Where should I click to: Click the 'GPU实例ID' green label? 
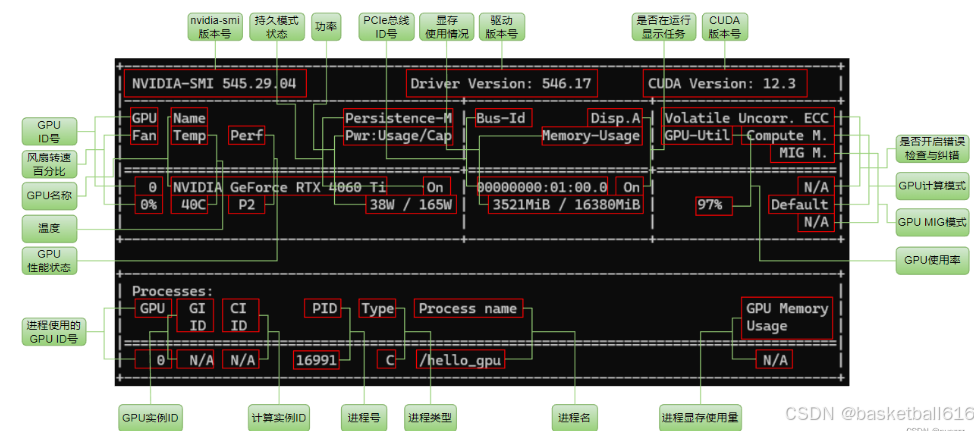click(151, 417)
